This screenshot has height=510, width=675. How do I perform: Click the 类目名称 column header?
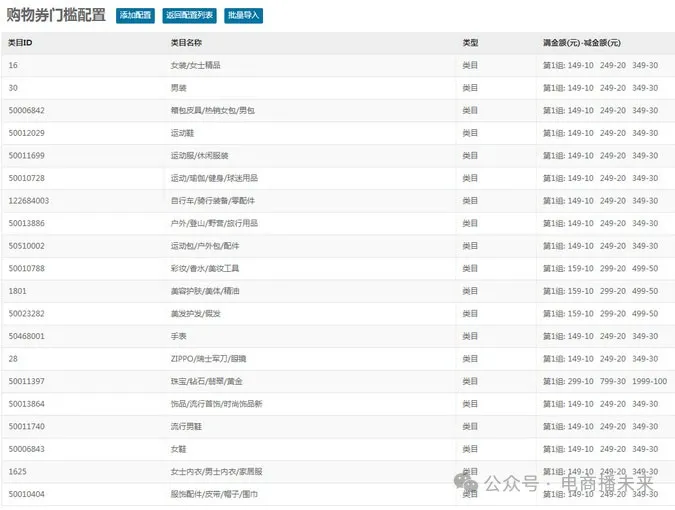click(x=186, y=43)
